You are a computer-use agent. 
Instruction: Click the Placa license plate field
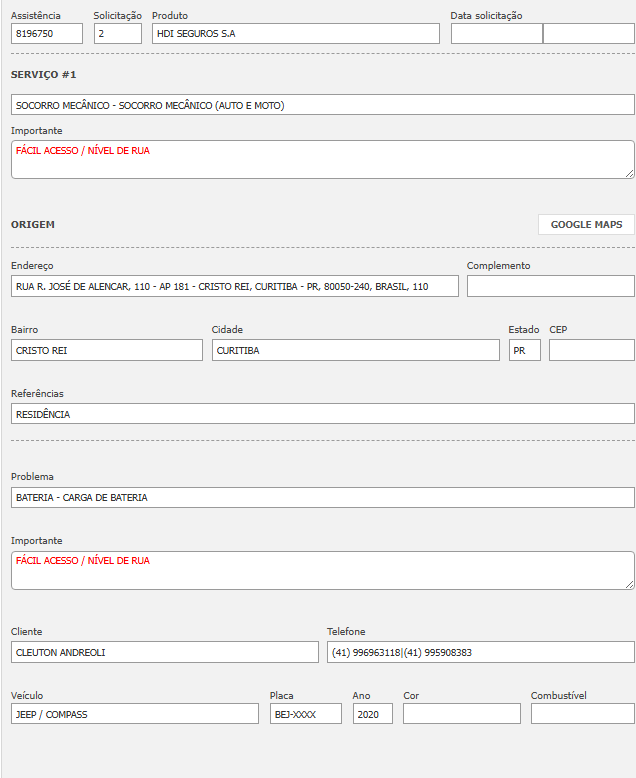point(305,714)
